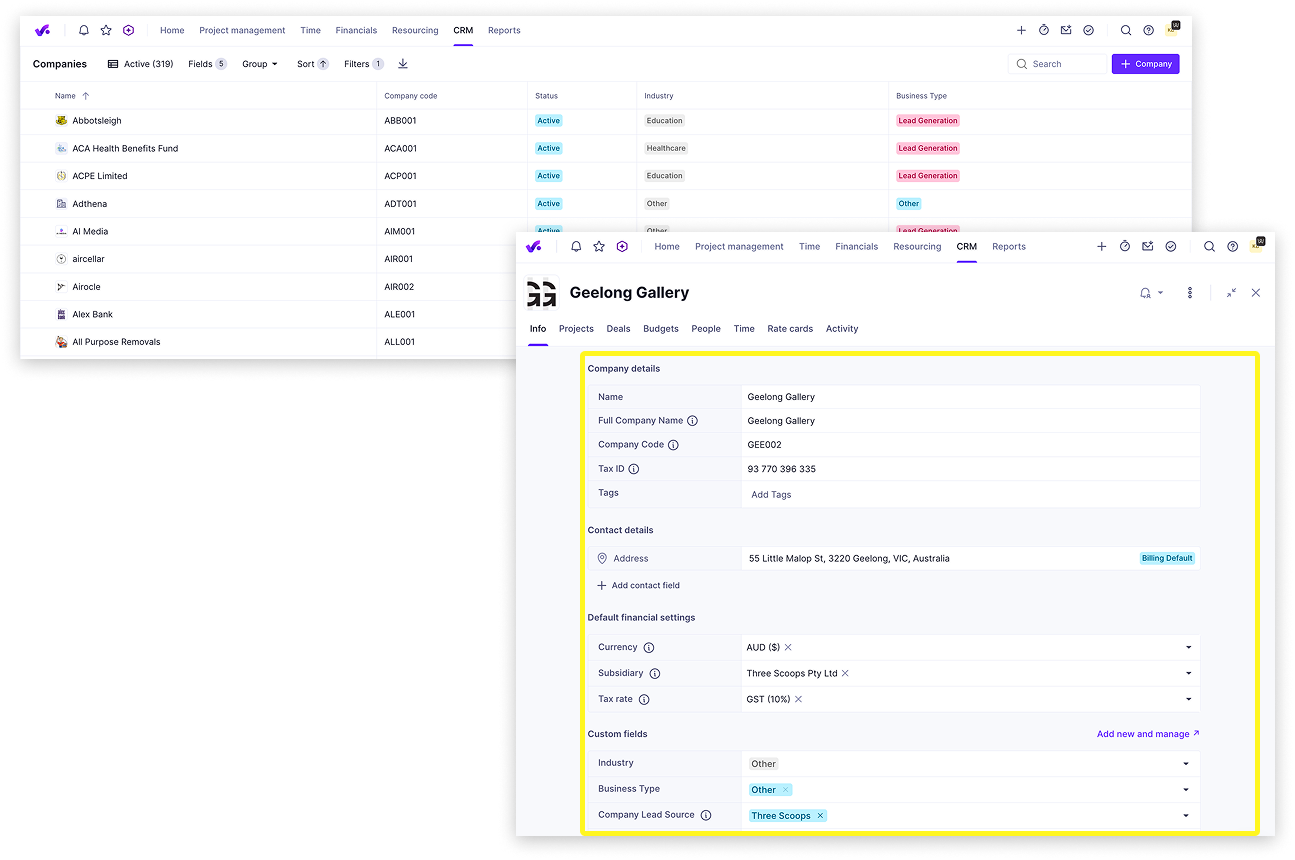Remove AUD ($) currency selection
Image resolution: width=1295 pixels, height=860 pixels.
click(x=788, y=647)
